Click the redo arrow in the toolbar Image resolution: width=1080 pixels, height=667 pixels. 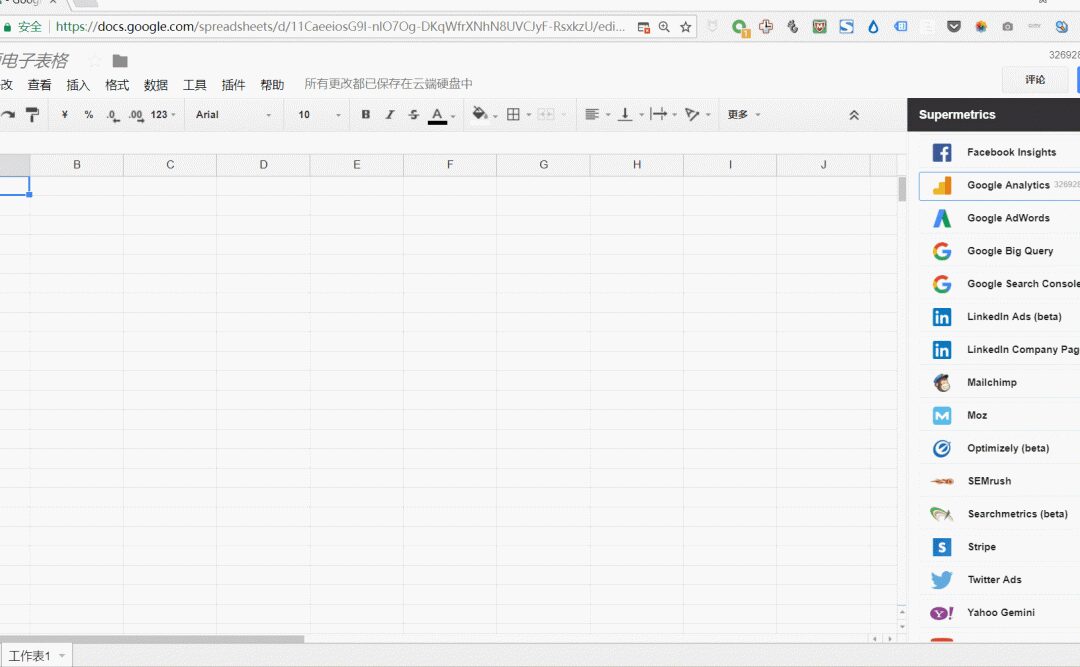[x=7, y=115]
